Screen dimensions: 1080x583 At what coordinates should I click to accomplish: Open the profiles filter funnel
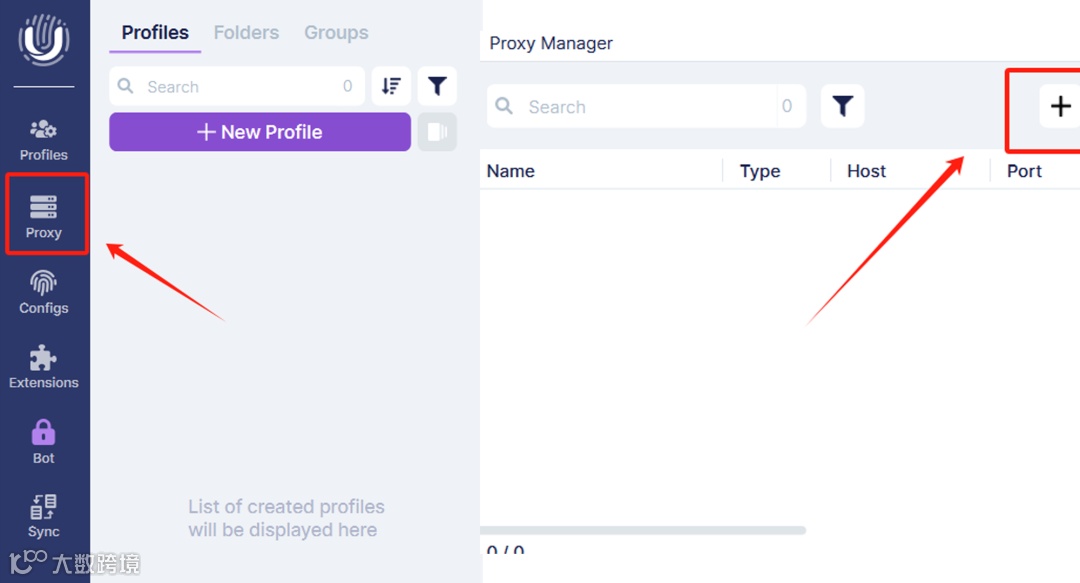tap(437, 87)
